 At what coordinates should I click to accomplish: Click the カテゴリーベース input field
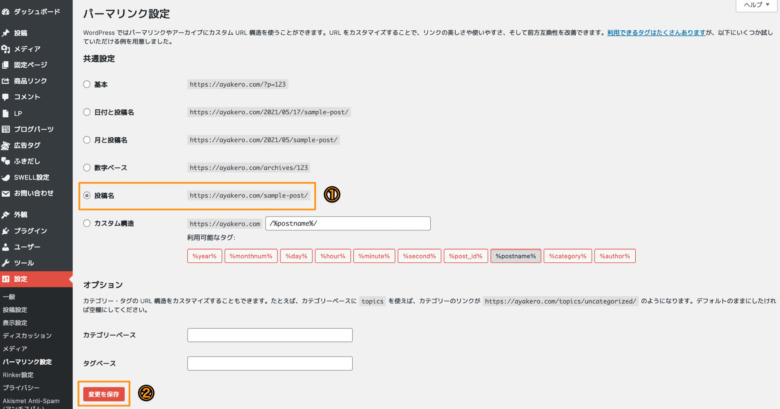[x=270, y=335]
